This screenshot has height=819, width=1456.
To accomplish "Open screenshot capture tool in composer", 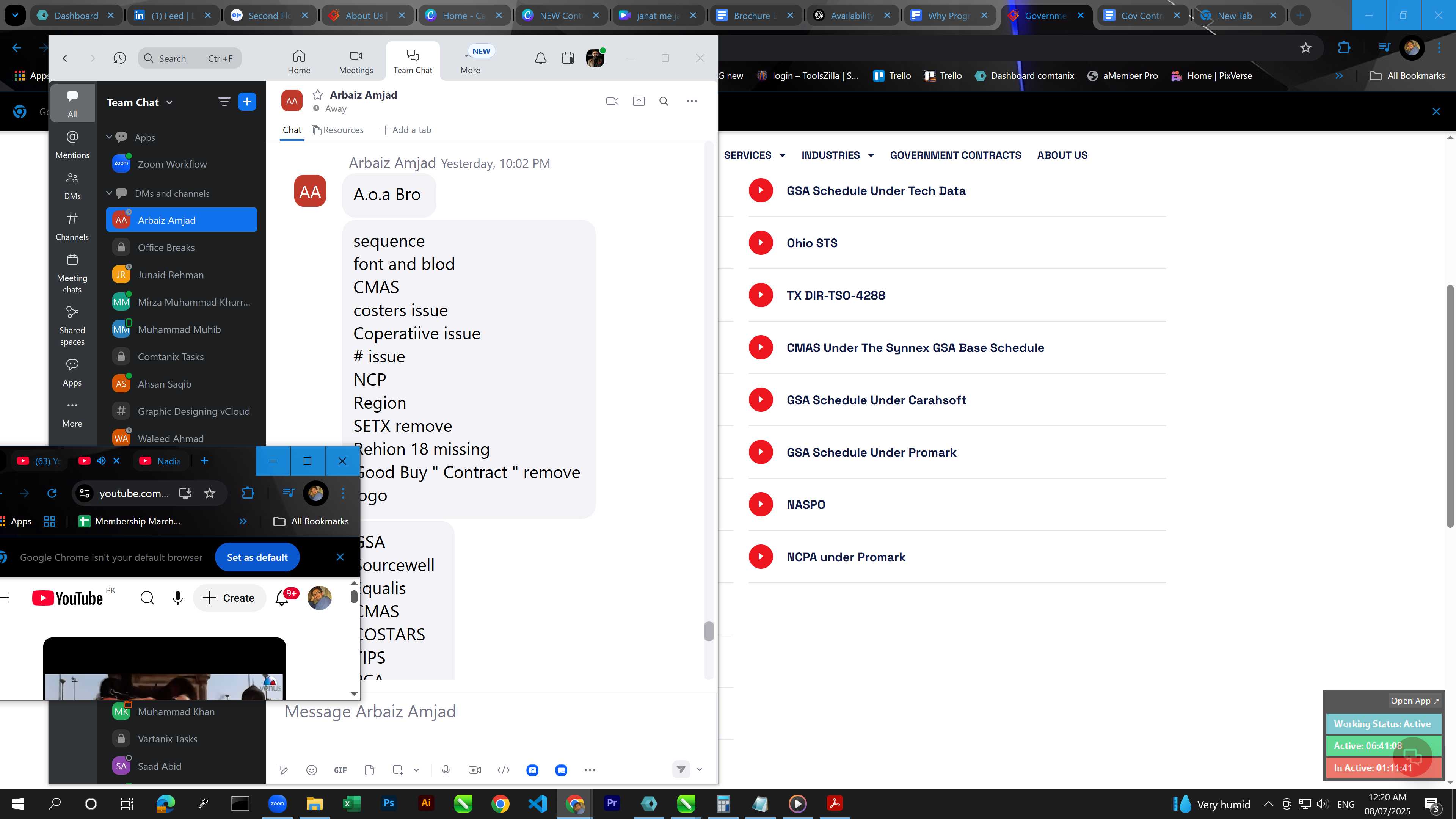I will click(x=398, y=770).
